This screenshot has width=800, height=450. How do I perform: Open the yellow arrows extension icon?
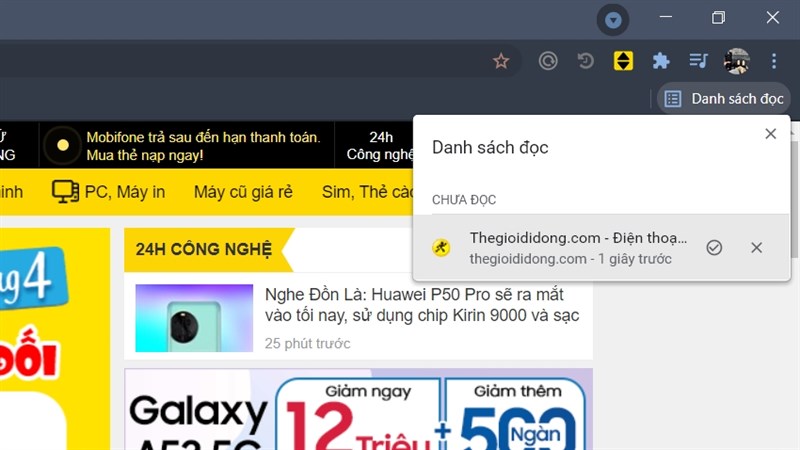click(x=623, y=61)
